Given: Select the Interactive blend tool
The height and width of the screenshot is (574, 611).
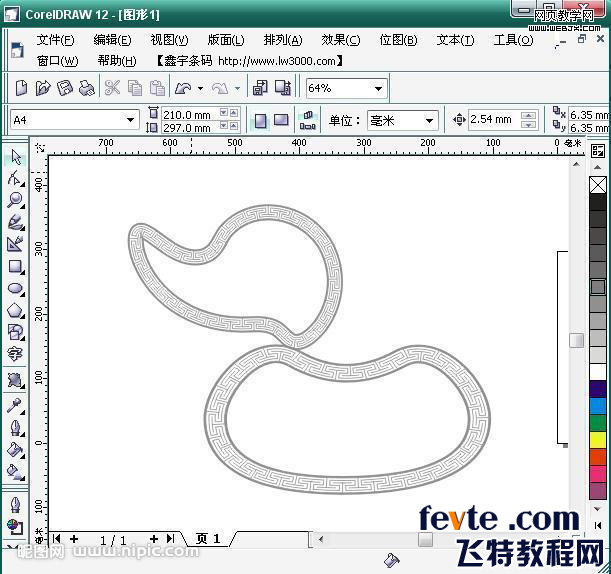Looking at the screenshot, I should [16, 380].
